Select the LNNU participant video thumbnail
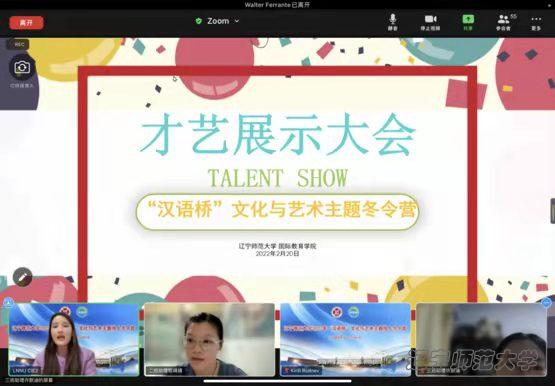Image resolution: width=555 pixels, height=386 pixels. pyautogui.click(x=74, y=339)
